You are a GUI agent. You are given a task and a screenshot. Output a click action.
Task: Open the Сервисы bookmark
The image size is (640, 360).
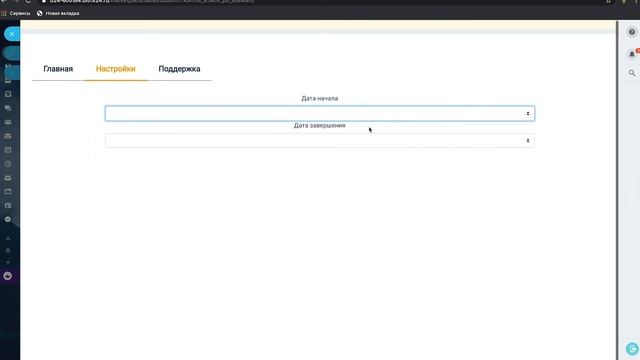tap(16, 13)
